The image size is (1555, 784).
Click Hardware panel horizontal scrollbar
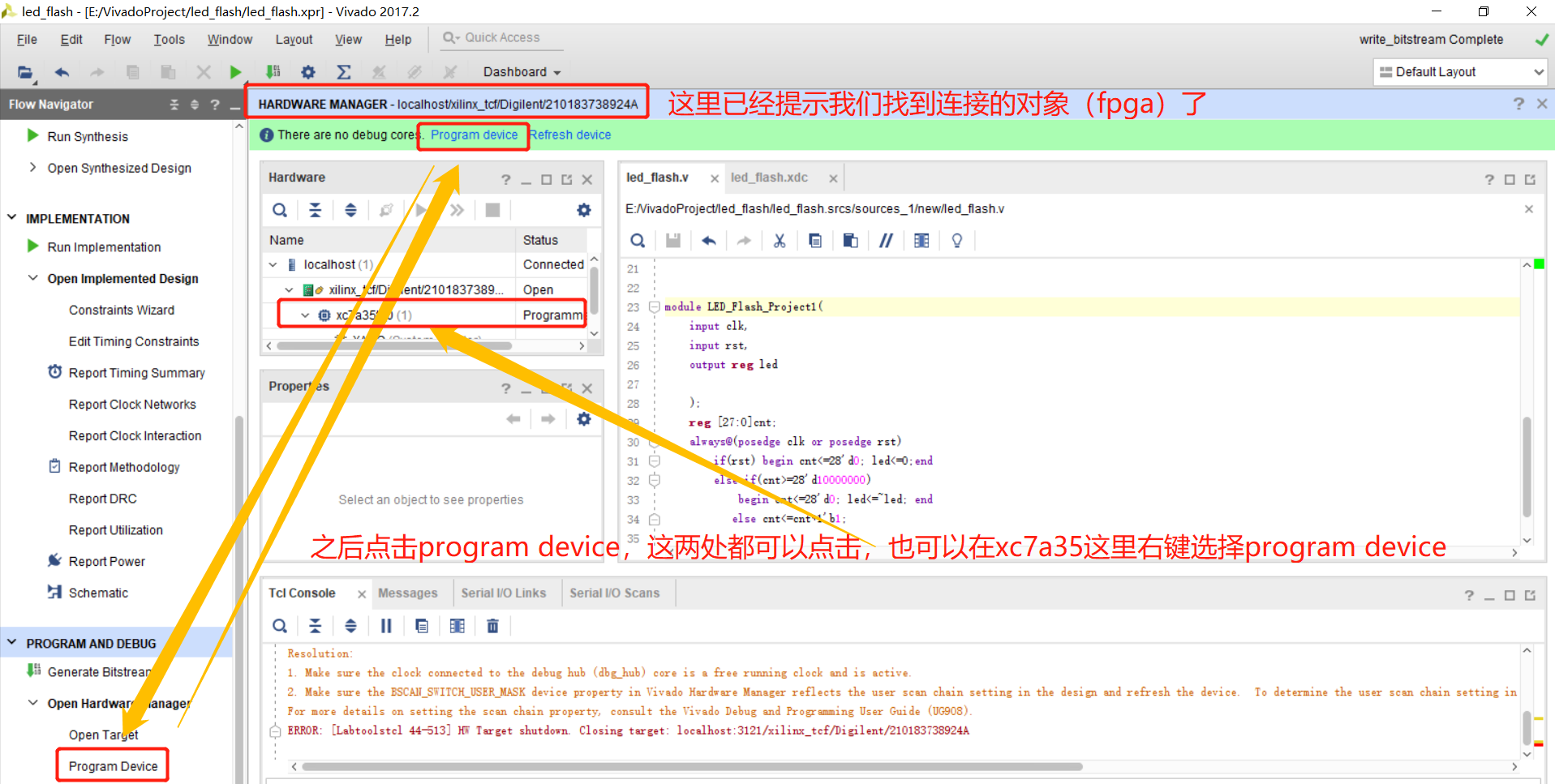click(394, 345)
